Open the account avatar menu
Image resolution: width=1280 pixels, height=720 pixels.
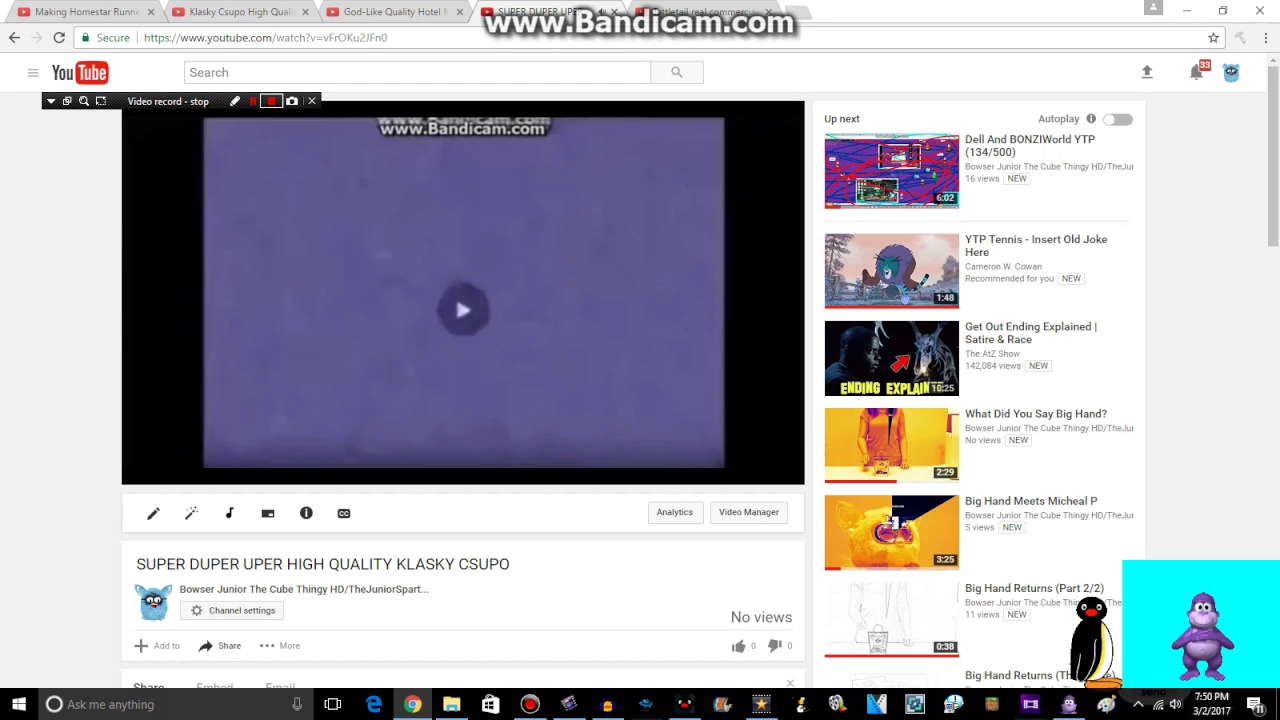coord(1231,72)
